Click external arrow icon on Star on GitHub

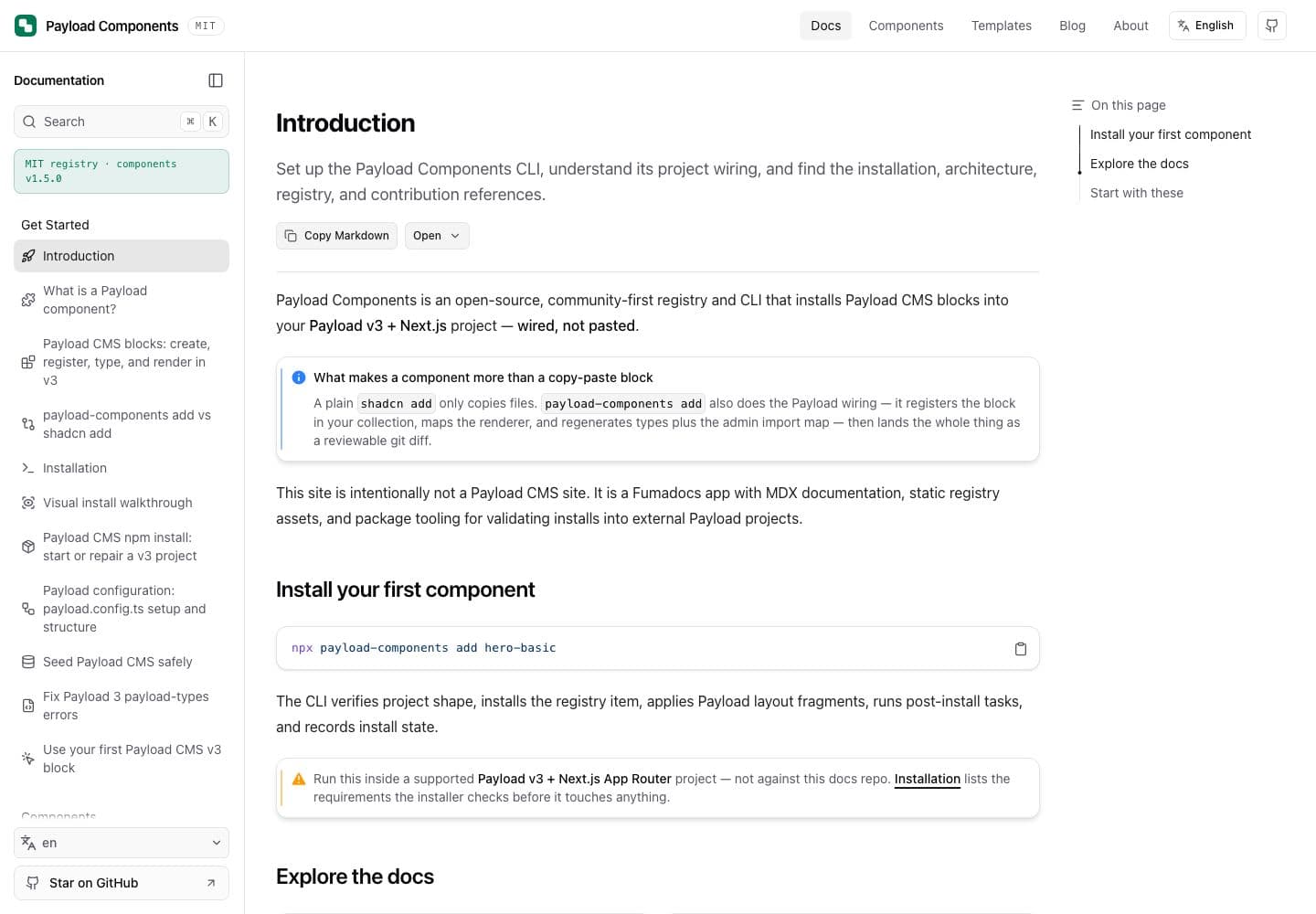(x=211, y=883)
